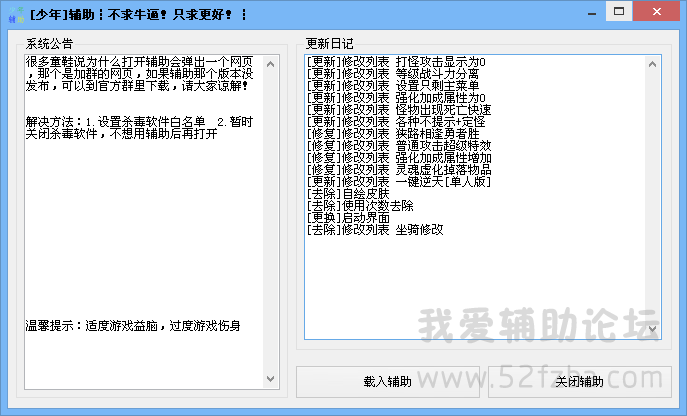Select line 等级战斗力分离 in update log

point(393,74)
